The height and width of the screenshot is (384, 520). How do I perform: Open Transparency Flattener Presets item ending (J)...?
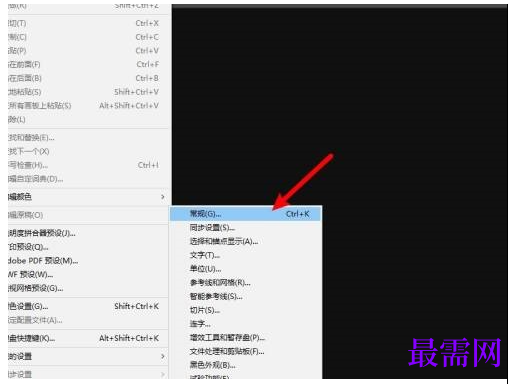pos(88,233)
